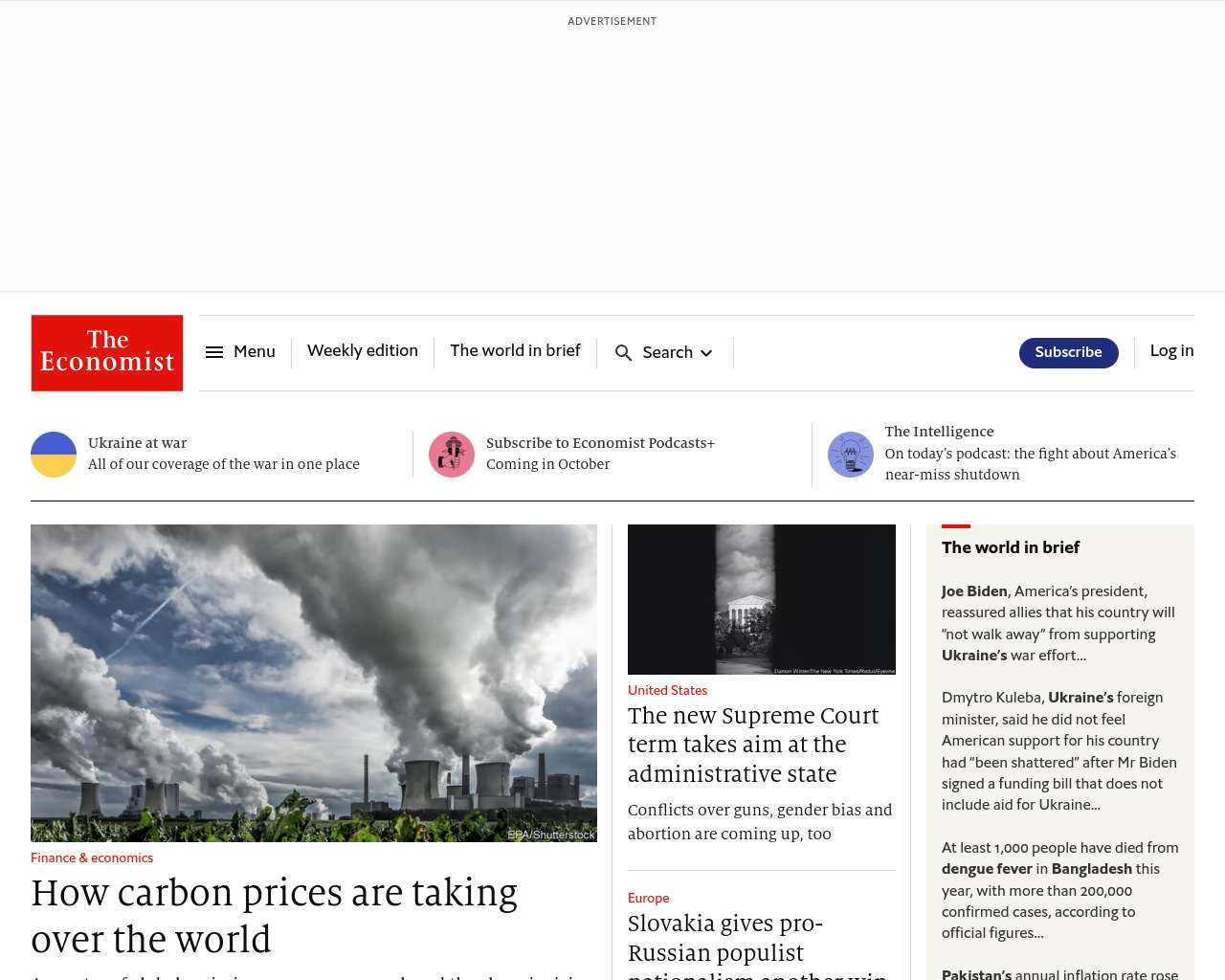Image resolution: width=1225 pixels, height=980 pixels.
Task: Open Weekly edition
Action: [363, 351]
